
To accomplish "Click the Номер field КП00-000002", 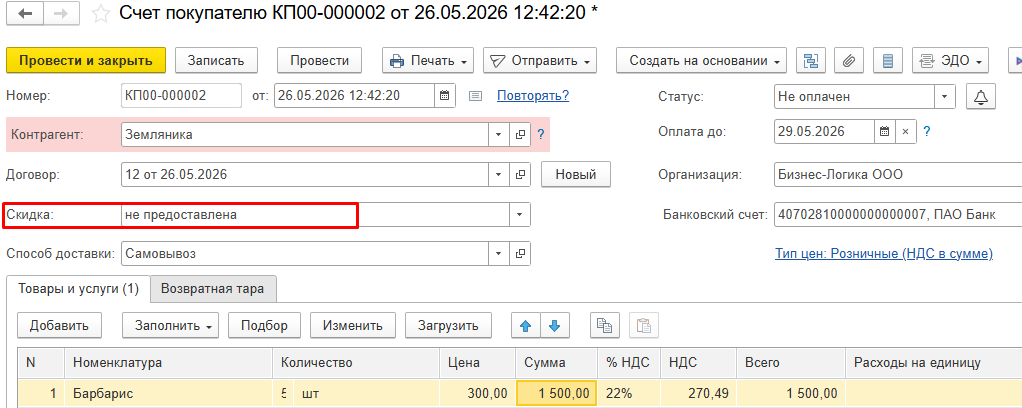I will coord(181,96).
